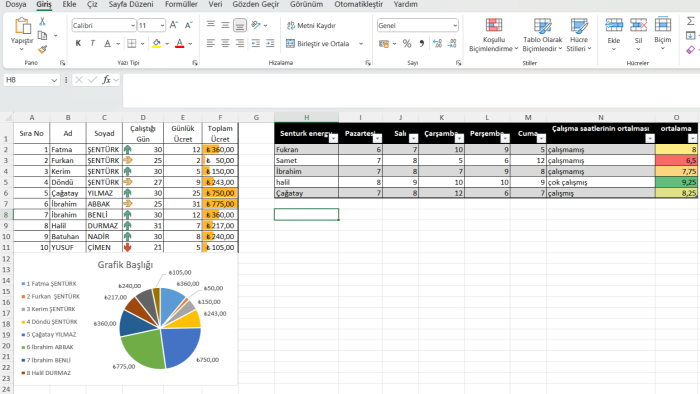This screenshot has width=700, height=394.
Task: Apply red font color A
Action: coord(179,43)
